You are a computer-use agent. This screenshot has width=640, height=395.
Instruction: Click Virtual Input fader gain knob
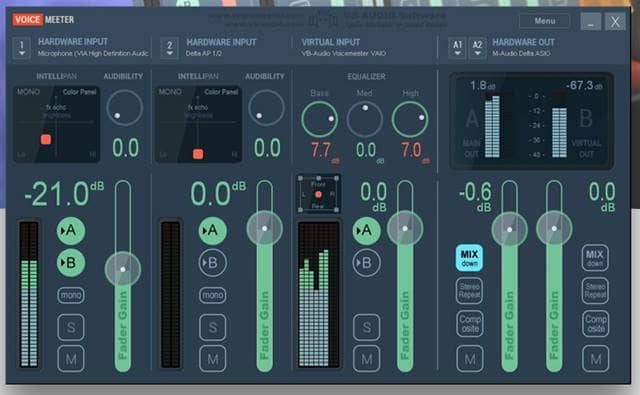click(405, 229)
